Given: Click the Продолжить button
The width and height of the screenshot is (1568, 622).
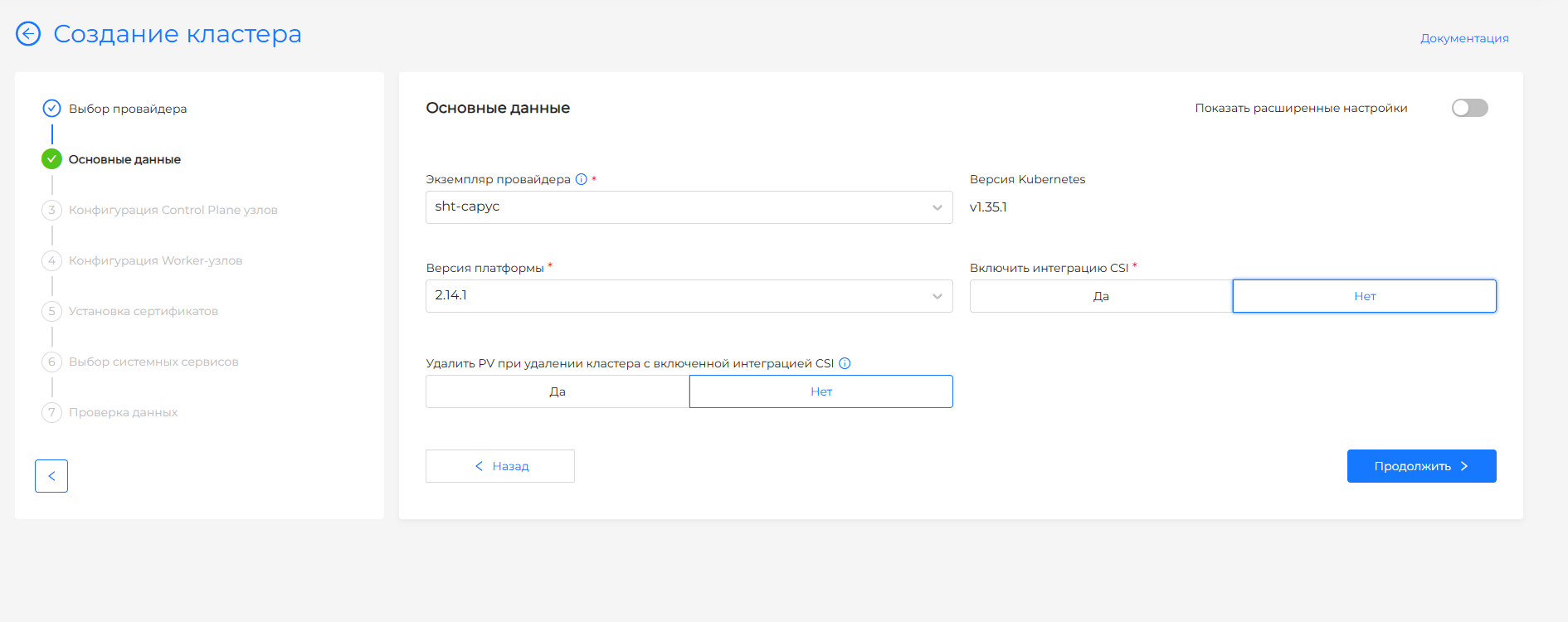Looking at the screenshot, I should coord(1421,466).
